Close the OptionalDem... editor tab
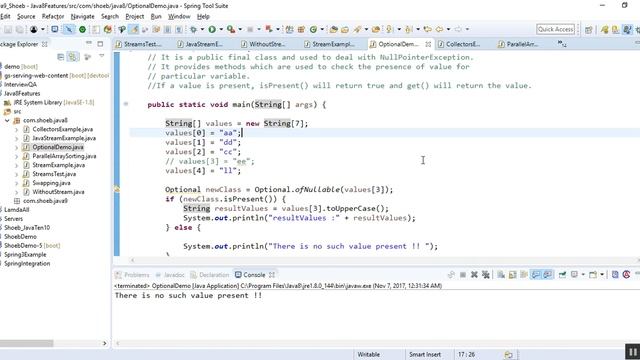The height and width of the screenshot is (360, 640). pos(428,44)
